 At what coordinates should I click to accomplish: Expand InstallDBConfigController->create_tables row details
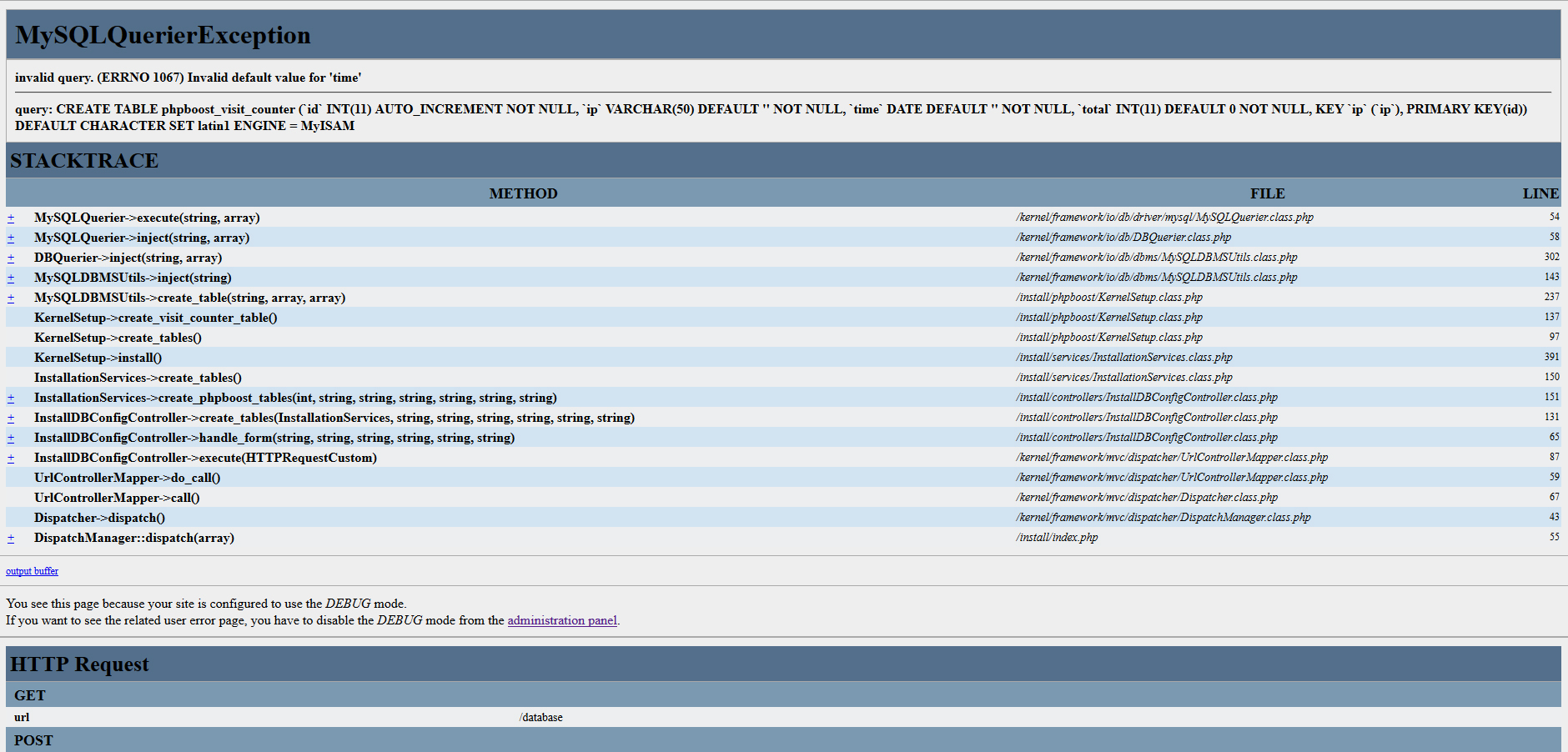click(11, 418)
